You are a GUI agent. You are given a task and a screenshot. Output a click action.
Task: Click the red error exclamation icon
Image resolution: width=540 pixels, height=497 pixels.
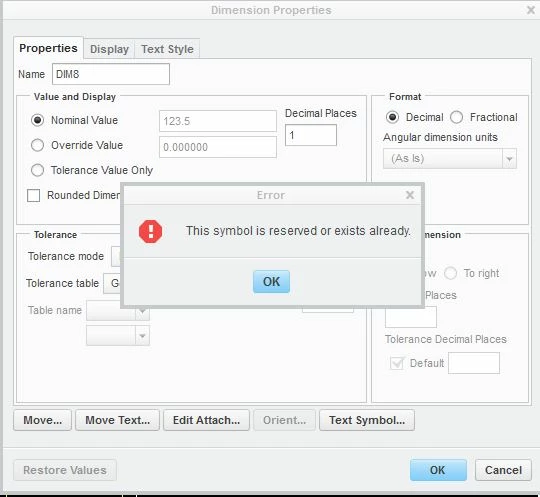tap(150, 231)
